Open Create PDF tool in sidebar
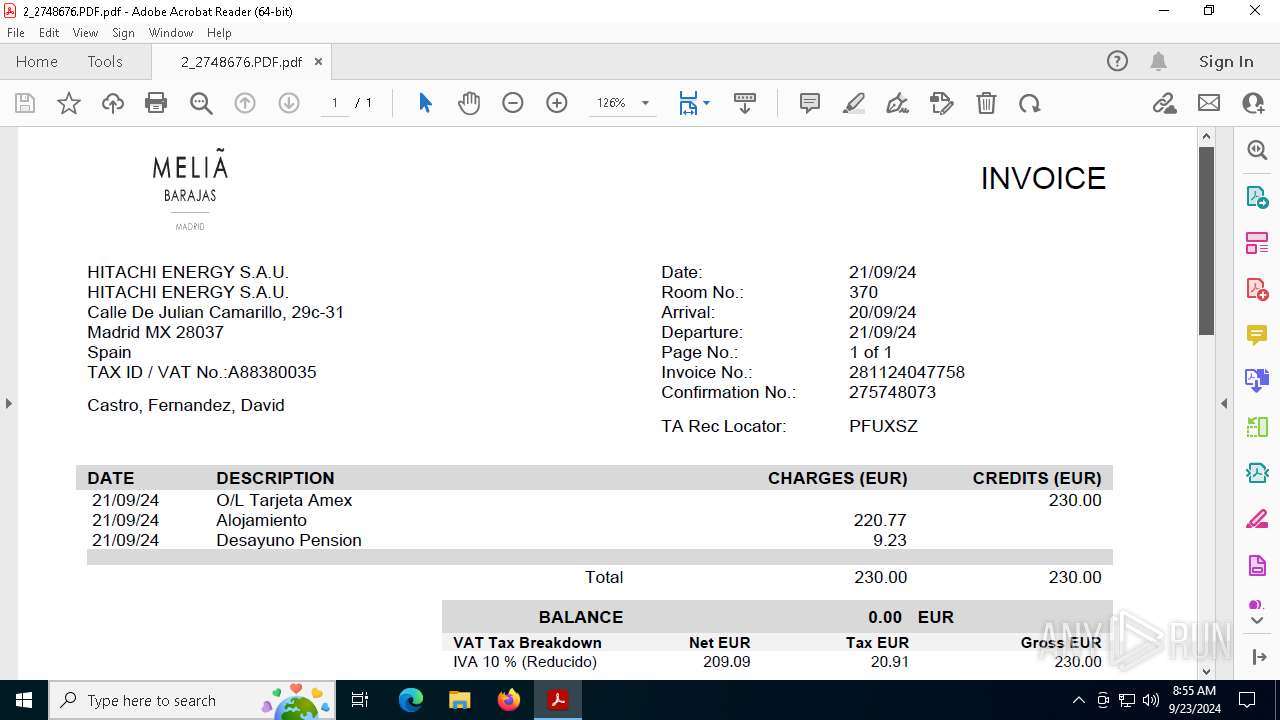 click(1257, 288)
